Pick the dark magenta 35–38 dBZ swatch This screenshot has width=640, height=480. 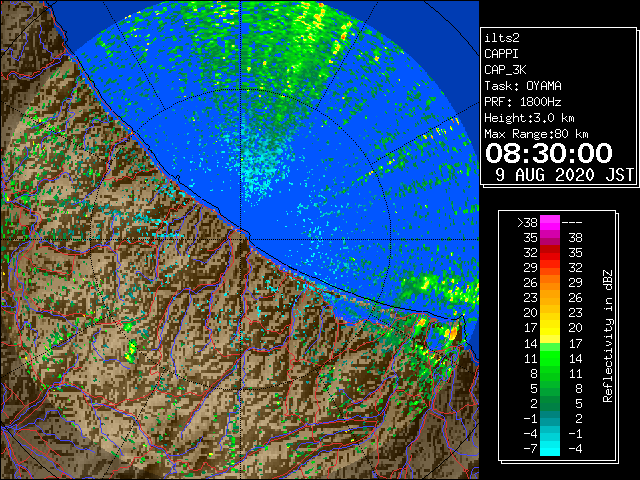[550, 238]
